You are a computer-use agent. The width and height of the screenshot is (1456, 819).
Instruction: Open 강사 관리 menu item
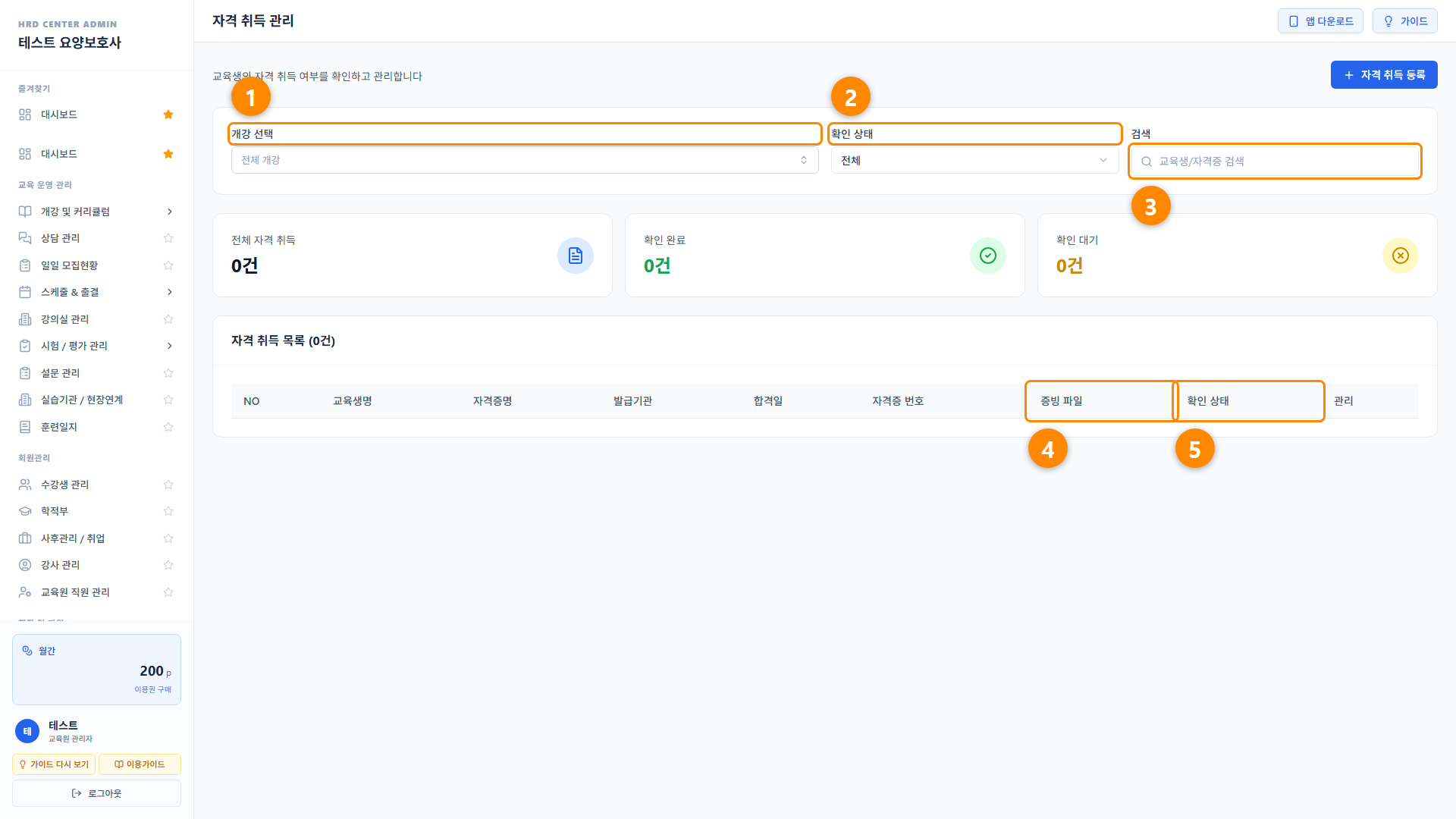(61, 565)
